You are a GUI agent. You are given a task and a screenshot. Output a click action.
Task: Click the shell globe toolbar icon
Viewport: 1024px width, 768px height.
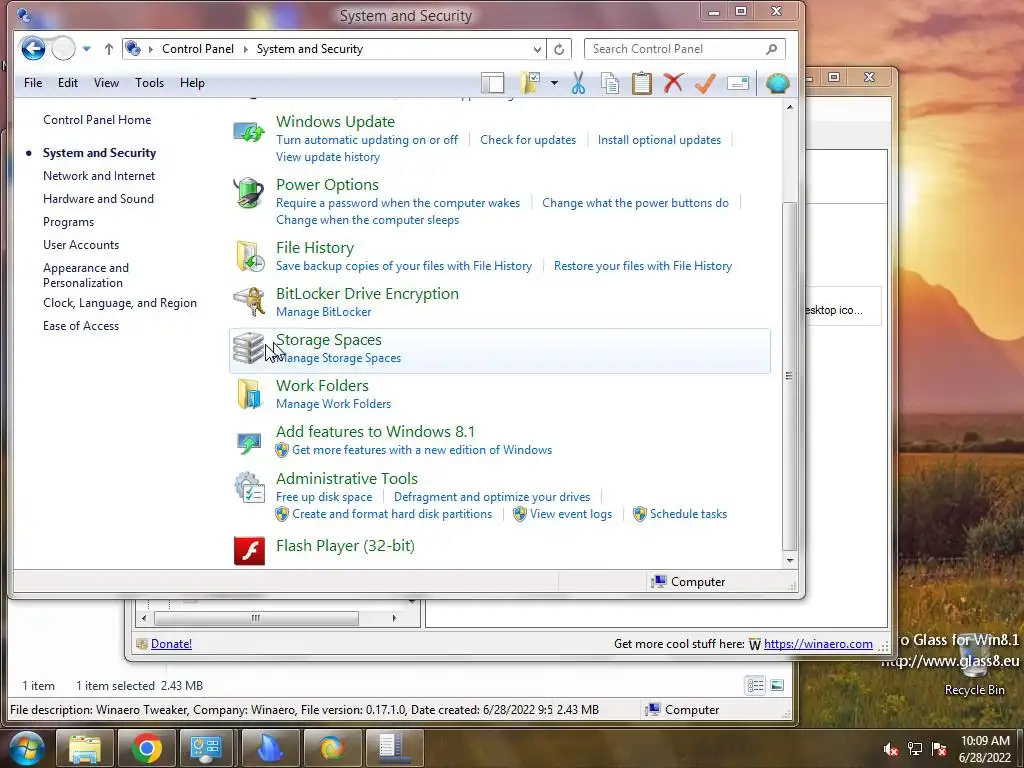pos(777,83)
